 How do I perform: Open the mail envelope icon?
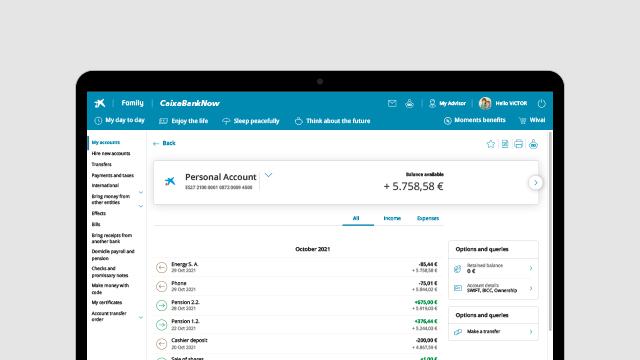click(x=392, y=103)
